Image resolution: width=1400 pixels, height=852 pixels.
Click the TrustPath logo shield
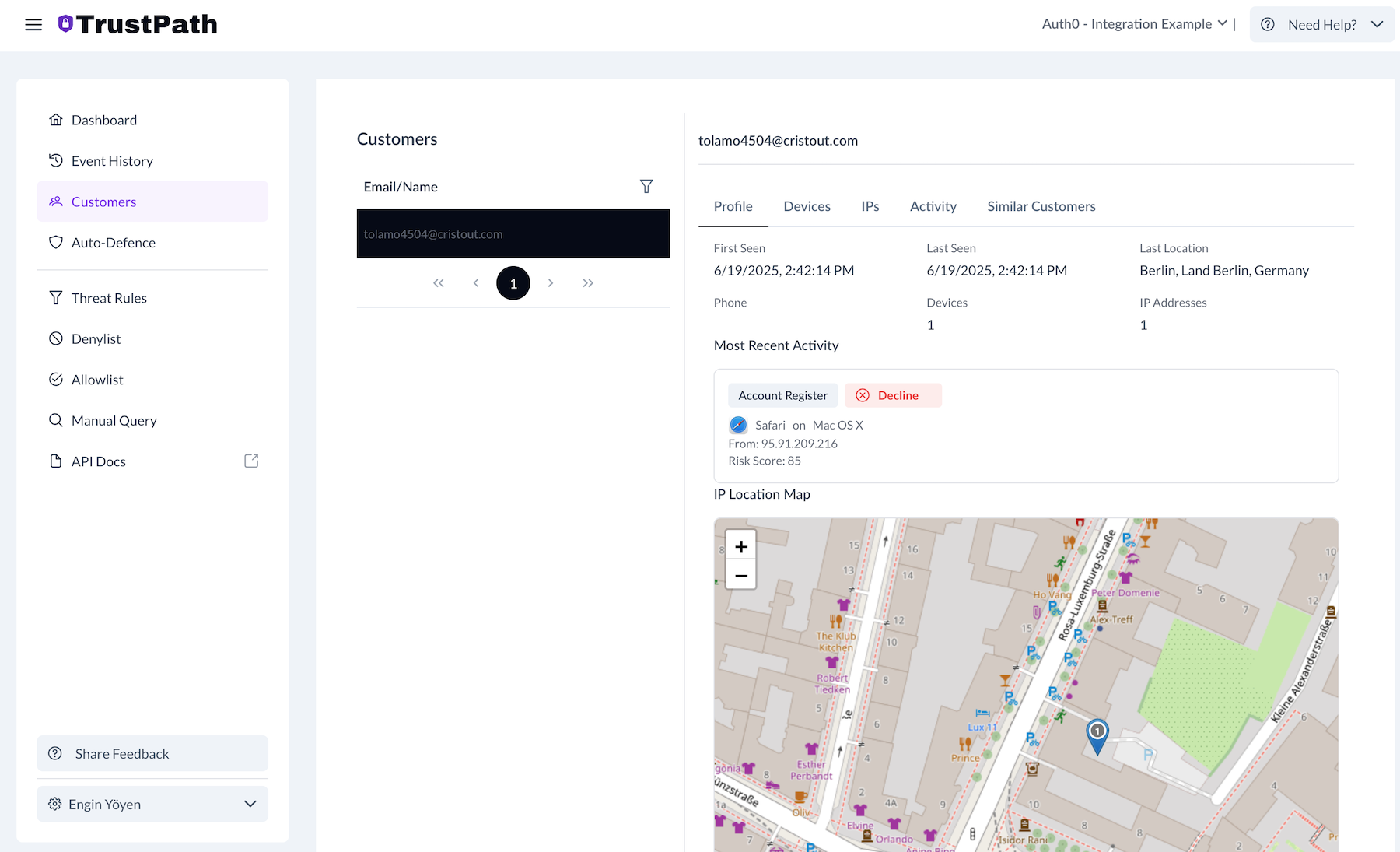point(65,23)
